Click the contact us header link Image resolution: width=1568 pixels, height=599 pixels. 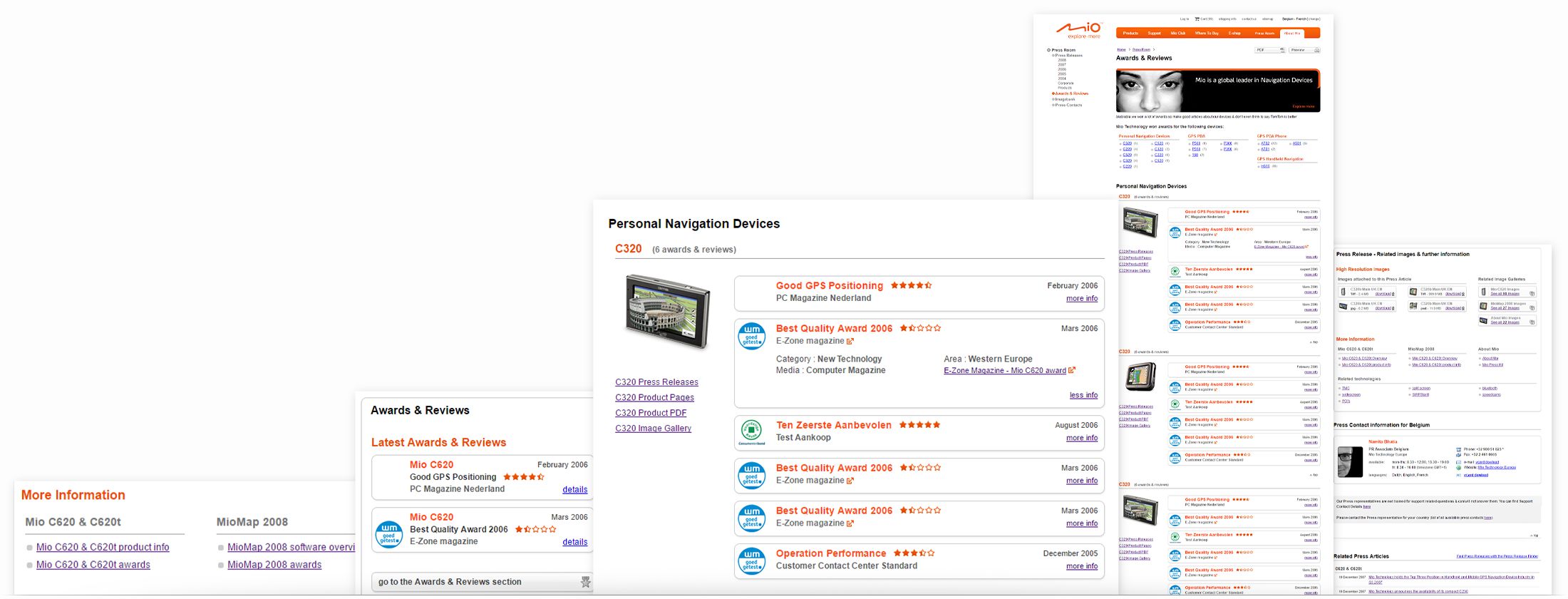(1249, 19)
